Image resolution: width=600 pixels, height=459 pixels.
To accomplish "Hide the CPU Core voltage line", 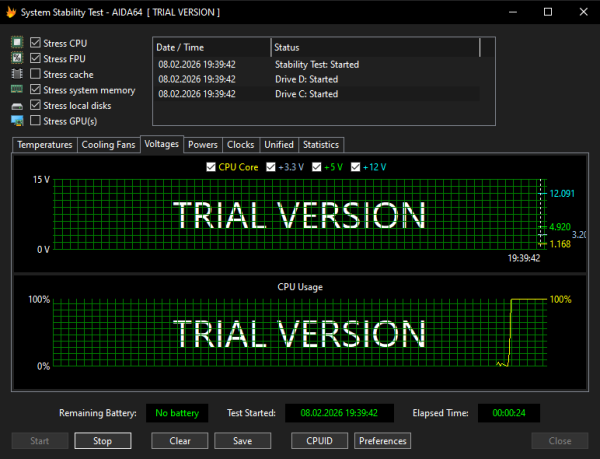I will point(211,167).
